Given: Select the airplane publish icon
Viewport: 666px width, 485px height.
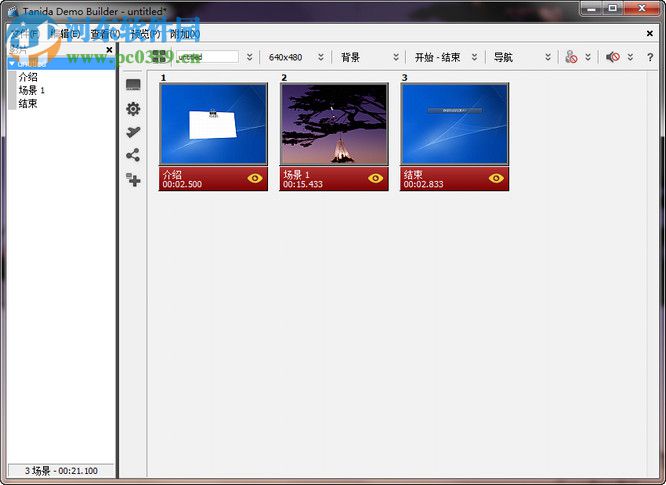Looking at the screenshot, I should pyautogui.click(x=133, y=132).
